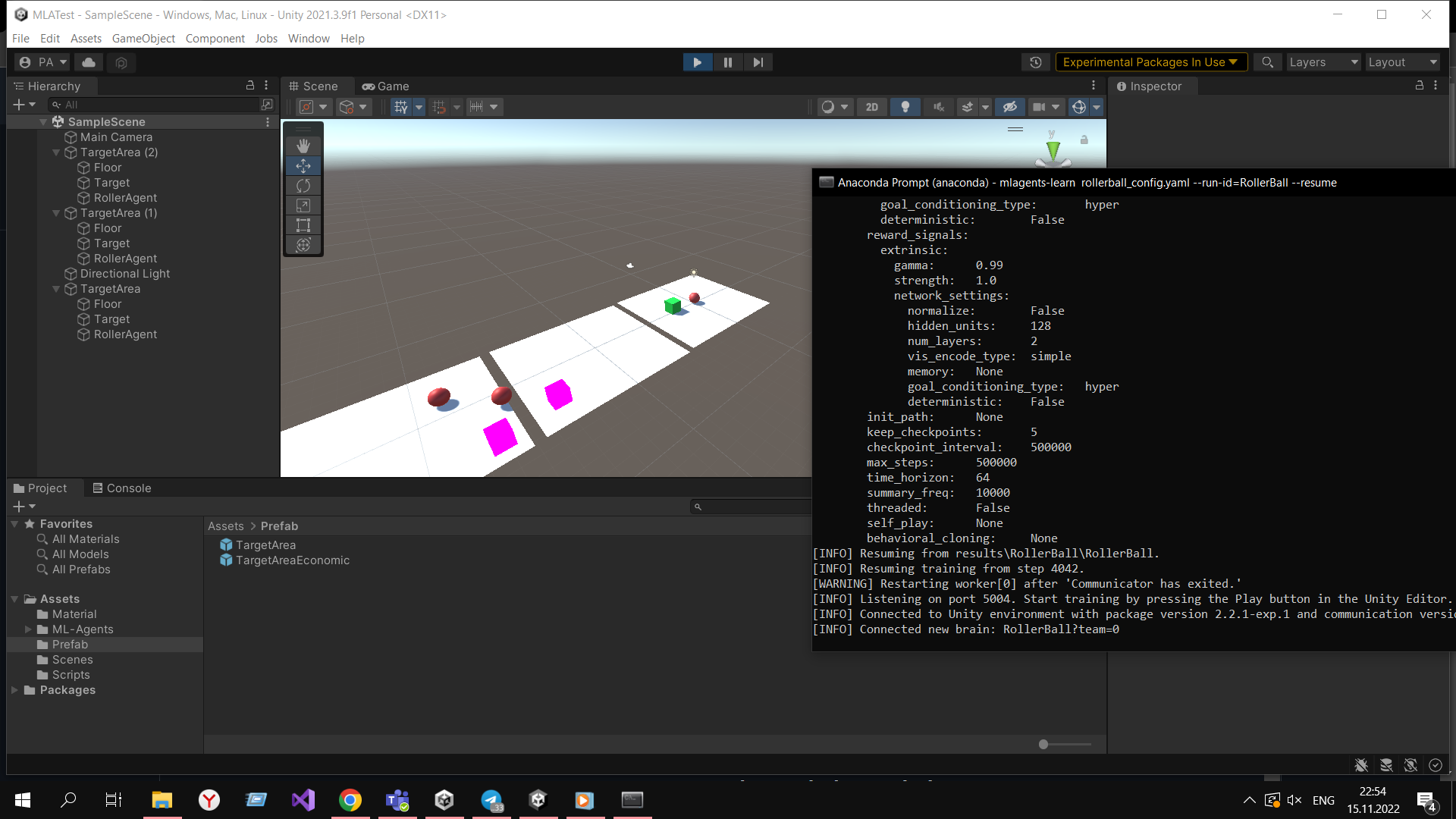The image size is (1456, 819).
Task: Open the Component menu
Action: pos(215,38)
